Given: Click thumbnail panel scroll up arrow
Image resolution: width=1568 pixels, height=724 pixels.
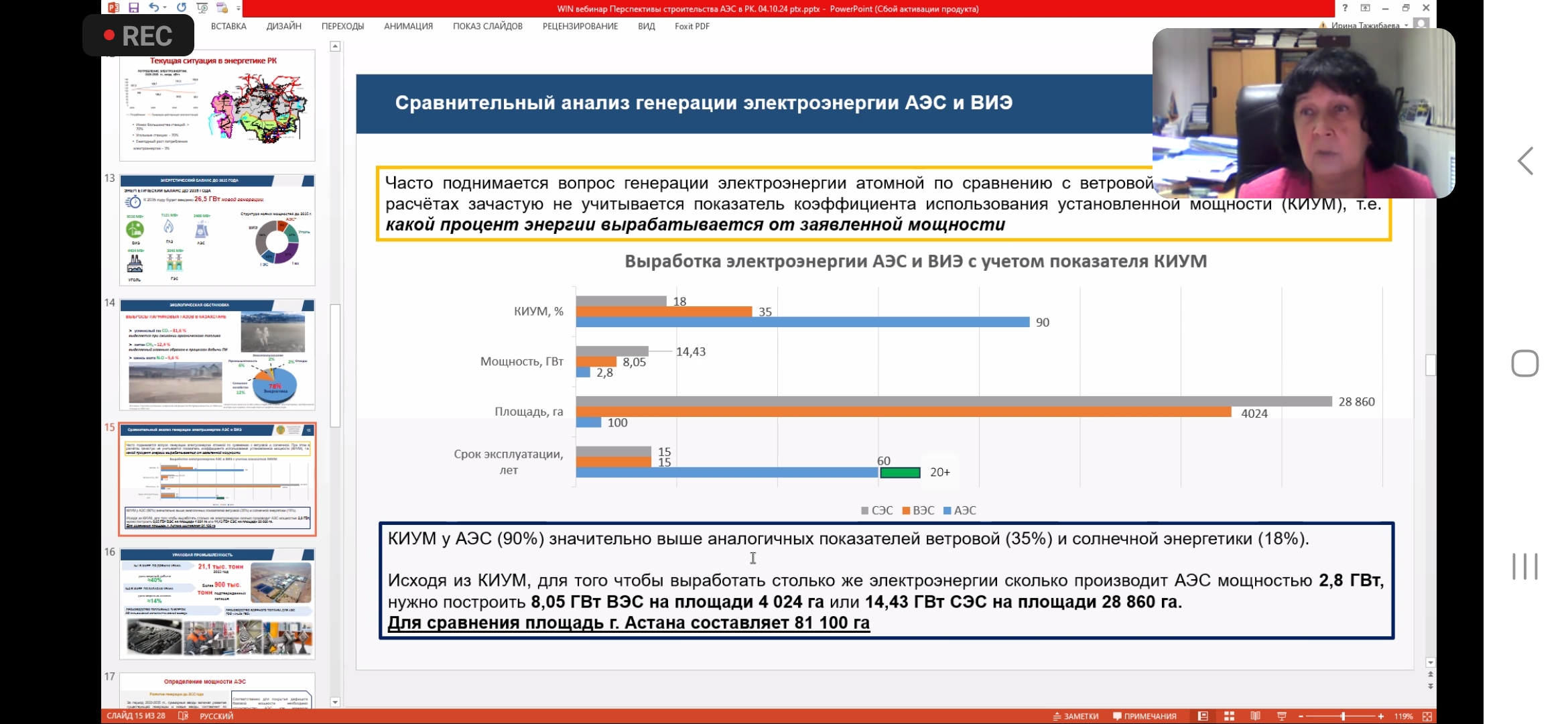Looking at the screenshot, I should (x=335, y=46).
